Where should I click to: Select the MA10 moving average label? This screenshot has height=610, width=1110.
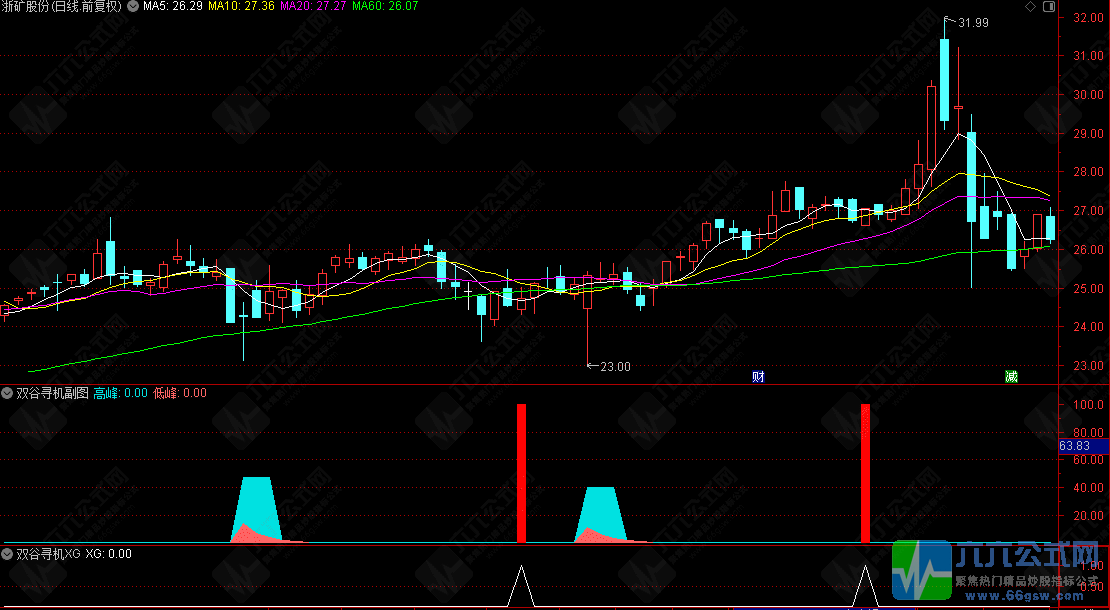tap(241, 6)
